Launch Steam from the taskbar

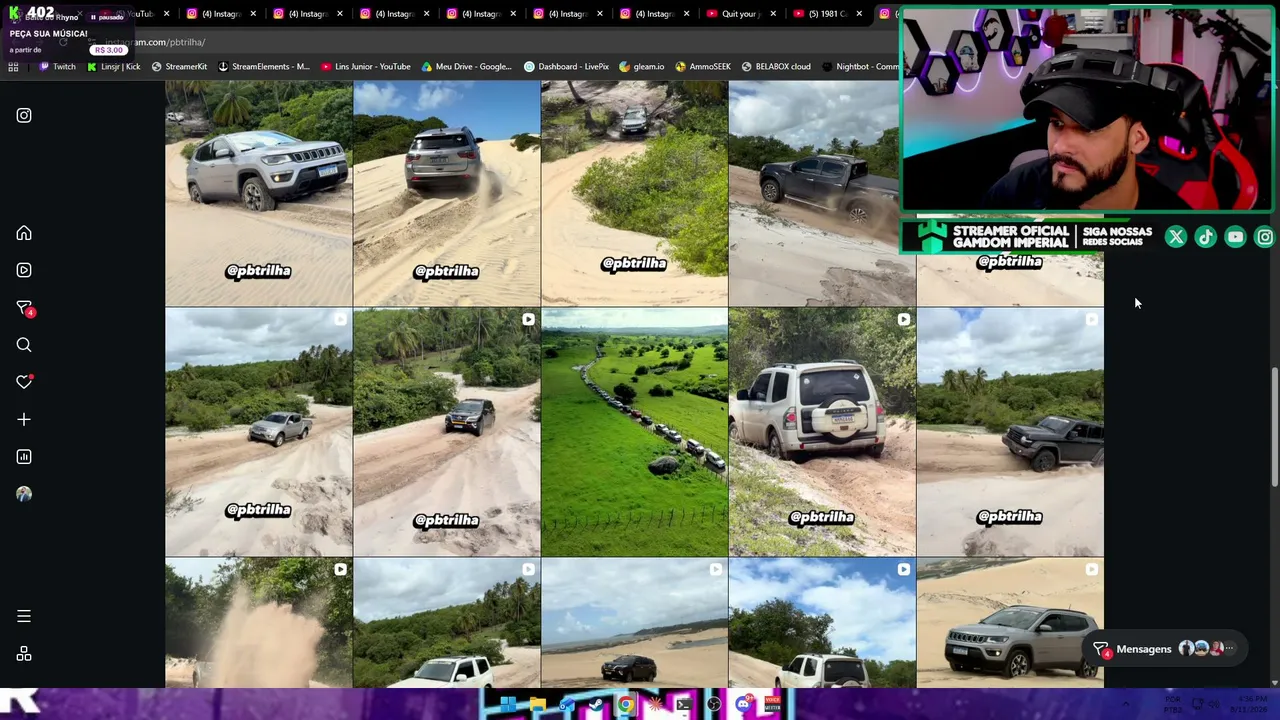coord(596,705)
